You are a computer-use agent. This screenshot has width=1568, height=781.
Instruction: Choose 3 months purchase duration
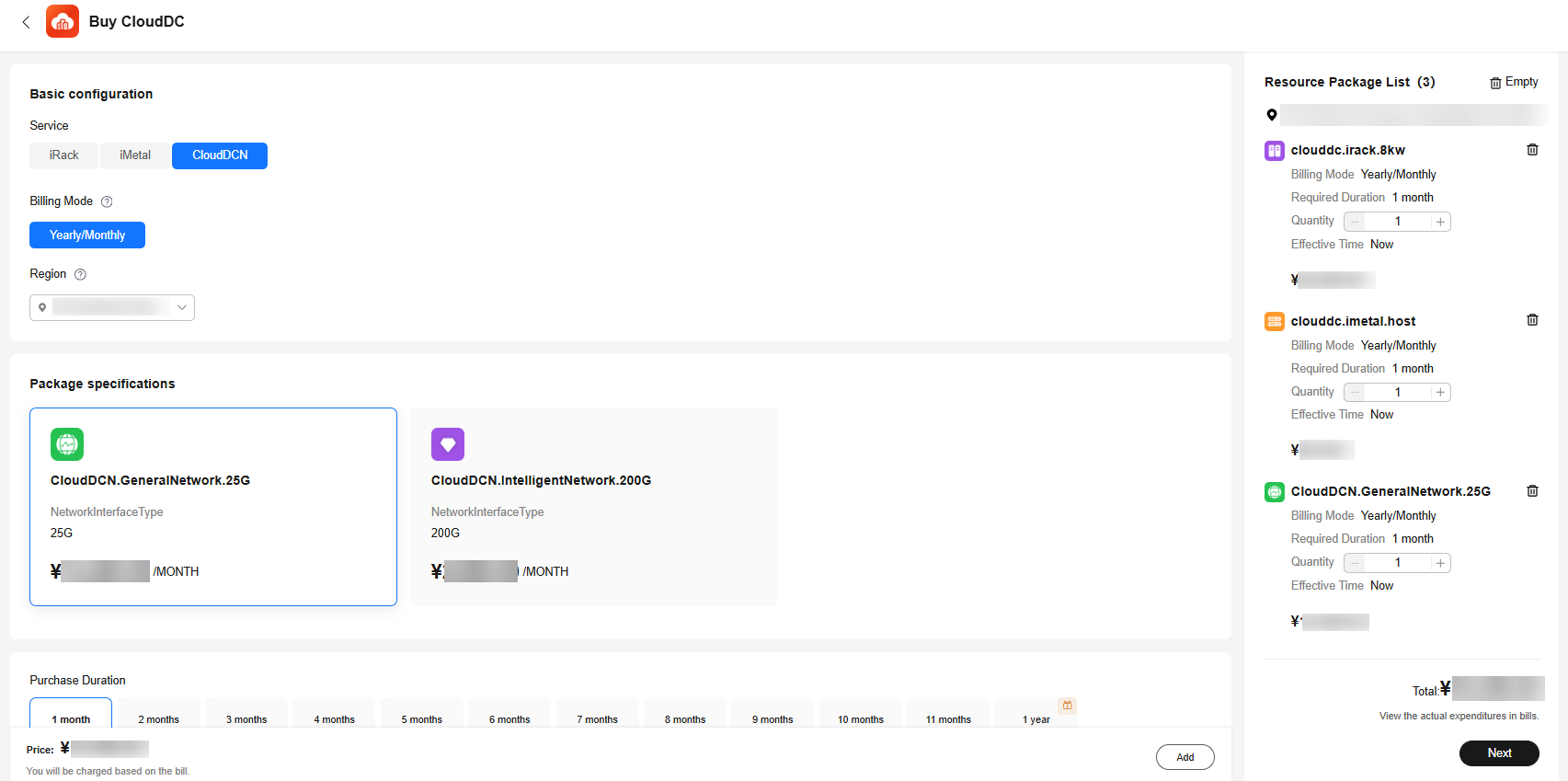tap(246, 714)
